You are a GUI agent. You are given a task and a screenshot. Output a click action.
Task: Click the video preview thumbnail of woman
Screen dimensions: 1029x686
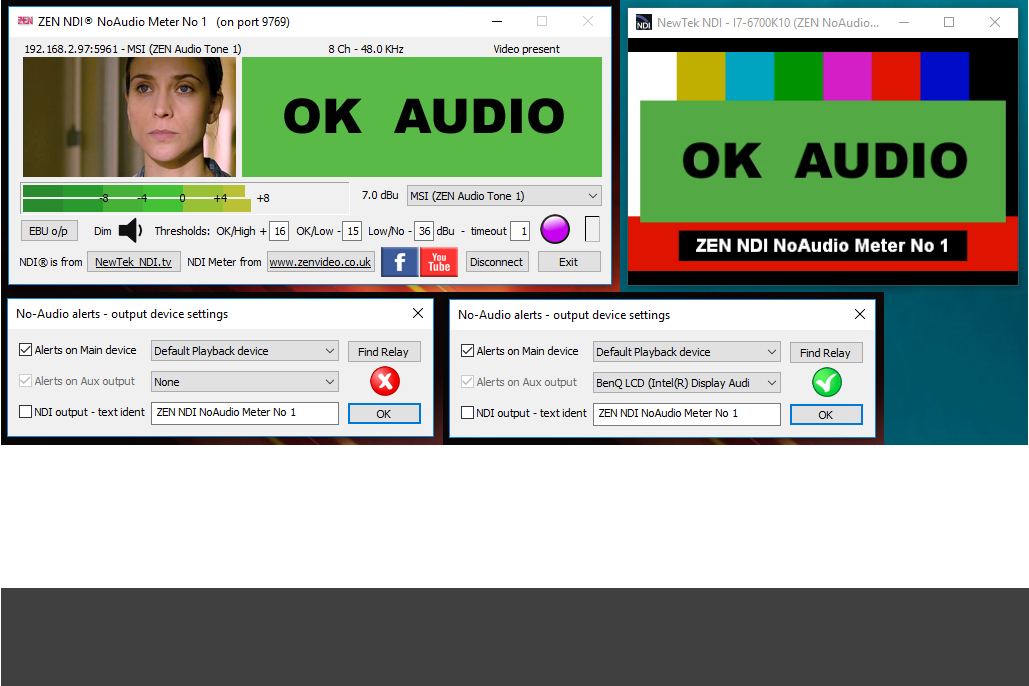tap(129, 117)
